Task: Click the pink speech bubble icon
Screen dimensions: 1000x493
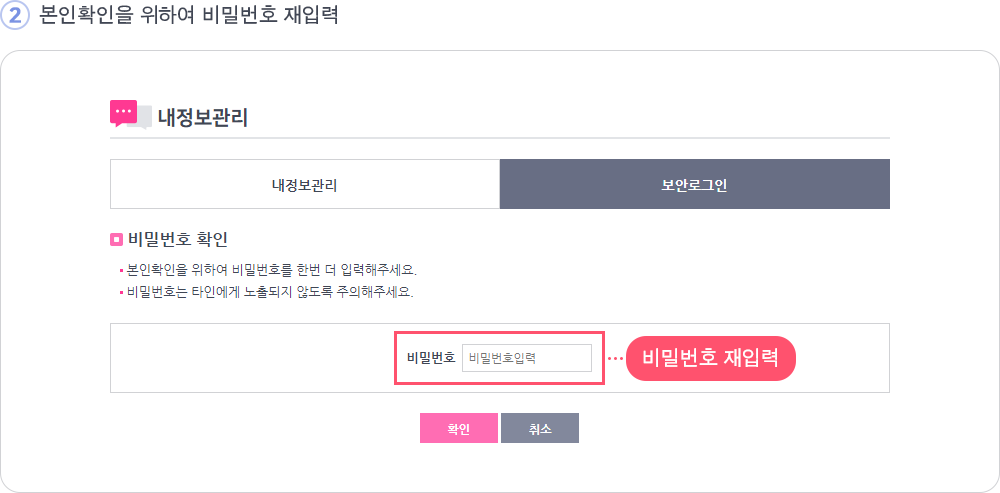Action: click(123, 113)
